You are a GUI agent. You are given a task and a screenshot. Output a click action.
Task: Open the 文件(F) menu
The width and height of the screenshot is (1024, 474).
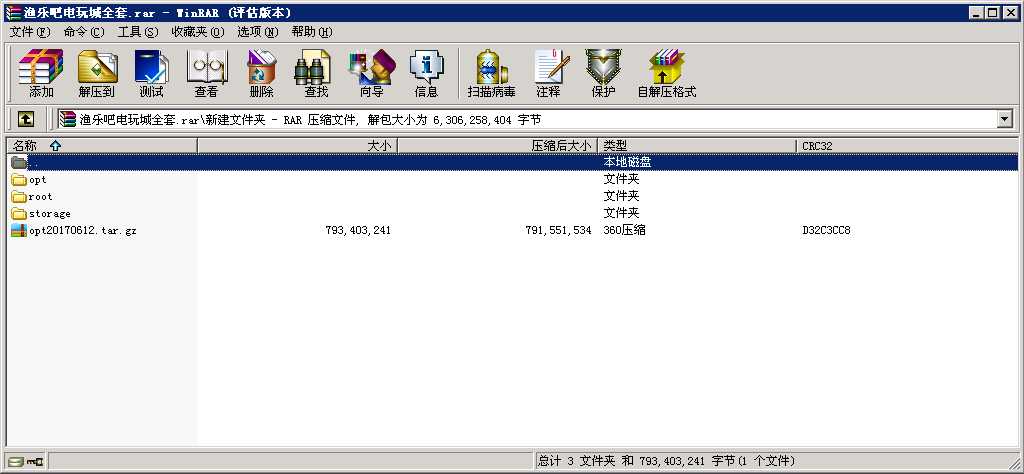click(30, 31)
